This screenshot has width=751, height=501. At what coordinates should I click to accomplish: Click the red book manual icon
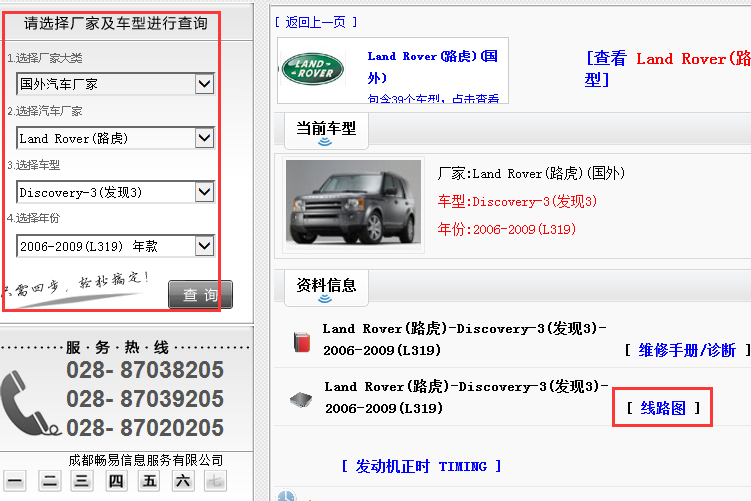tap(302, 342)
